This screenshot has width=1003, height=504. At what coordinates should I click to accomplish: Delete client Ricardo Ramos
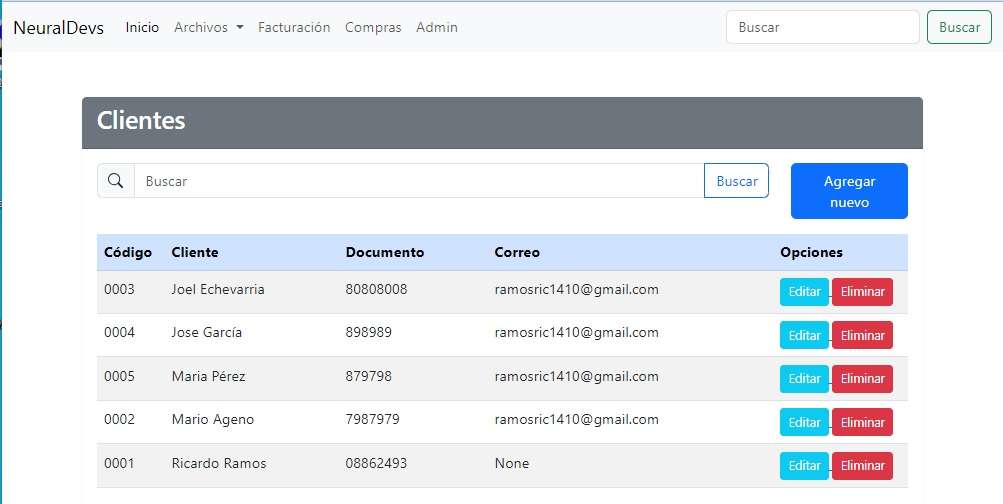pos(862,466)
